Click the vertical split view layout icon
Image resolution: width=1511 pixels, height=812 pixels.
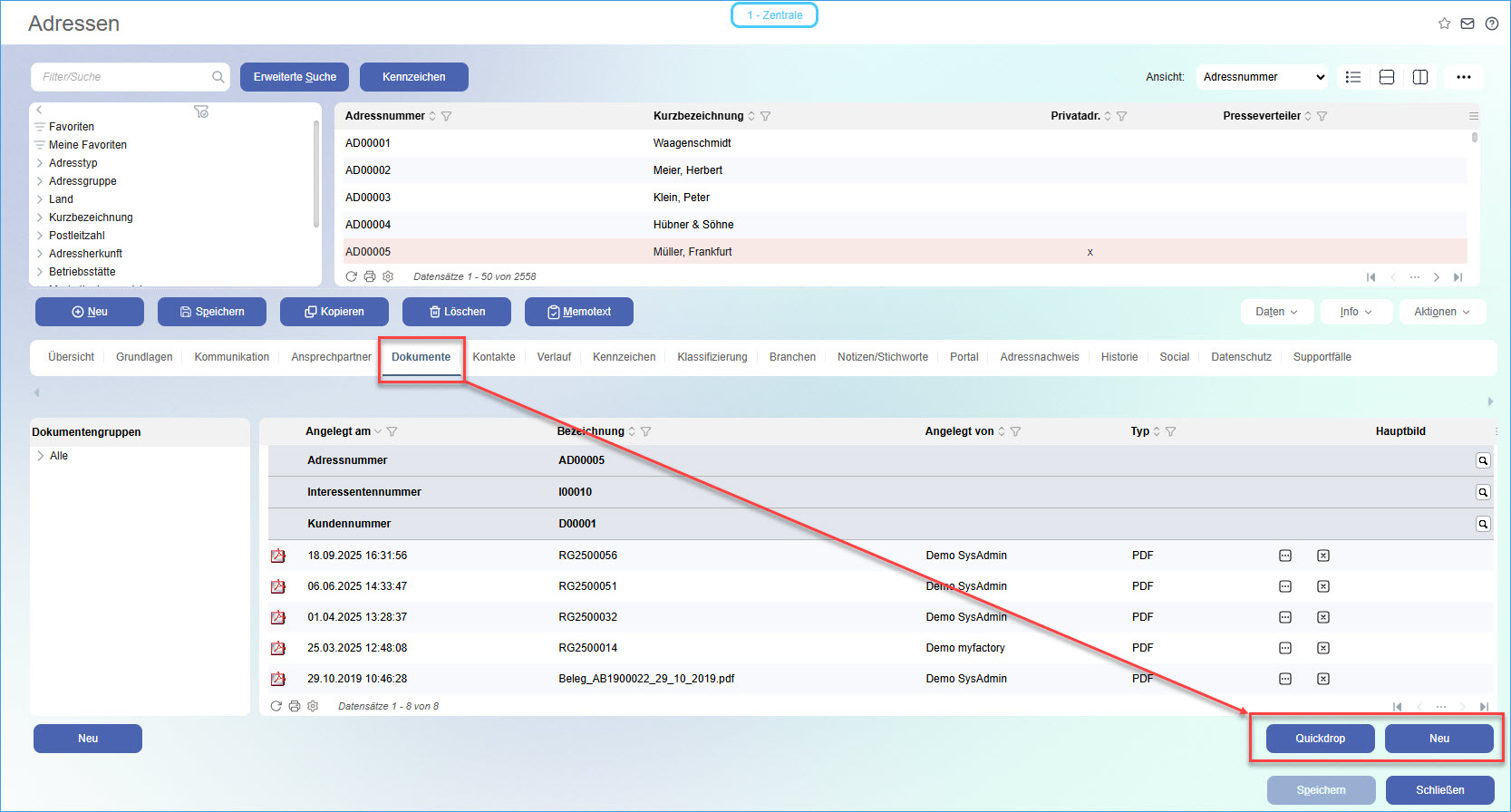[x=1420, y=77]
